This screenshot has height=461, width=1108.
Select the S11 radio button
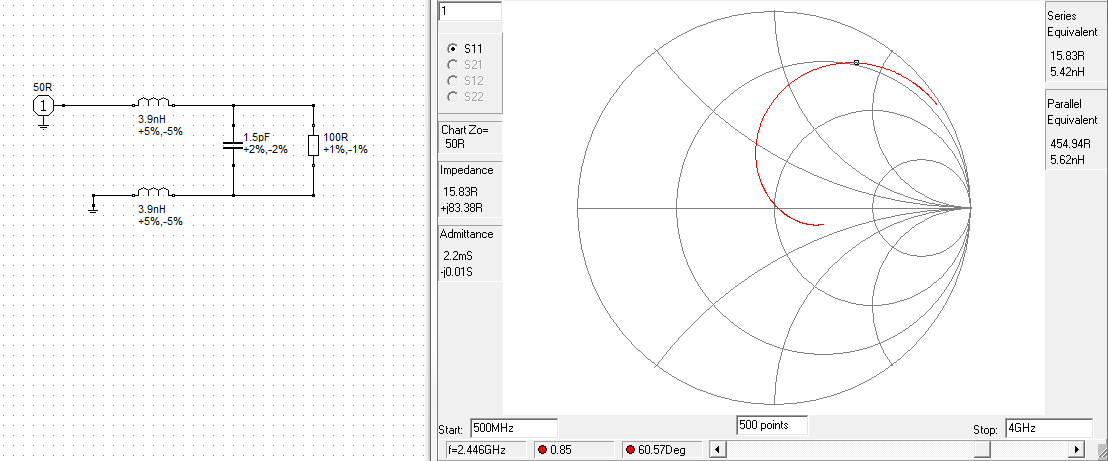pos(453,49)
